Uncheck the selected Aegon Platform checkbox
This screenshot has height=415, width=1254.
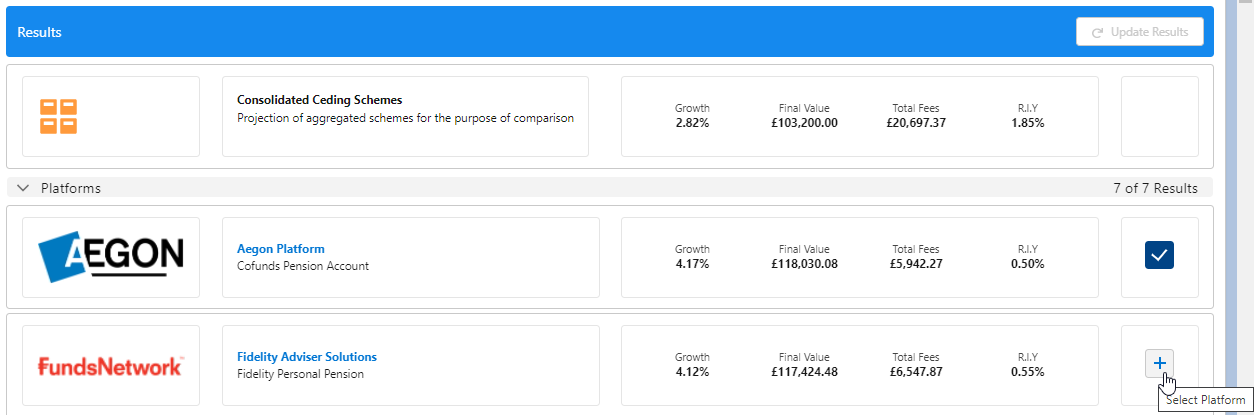point(1159,256)
